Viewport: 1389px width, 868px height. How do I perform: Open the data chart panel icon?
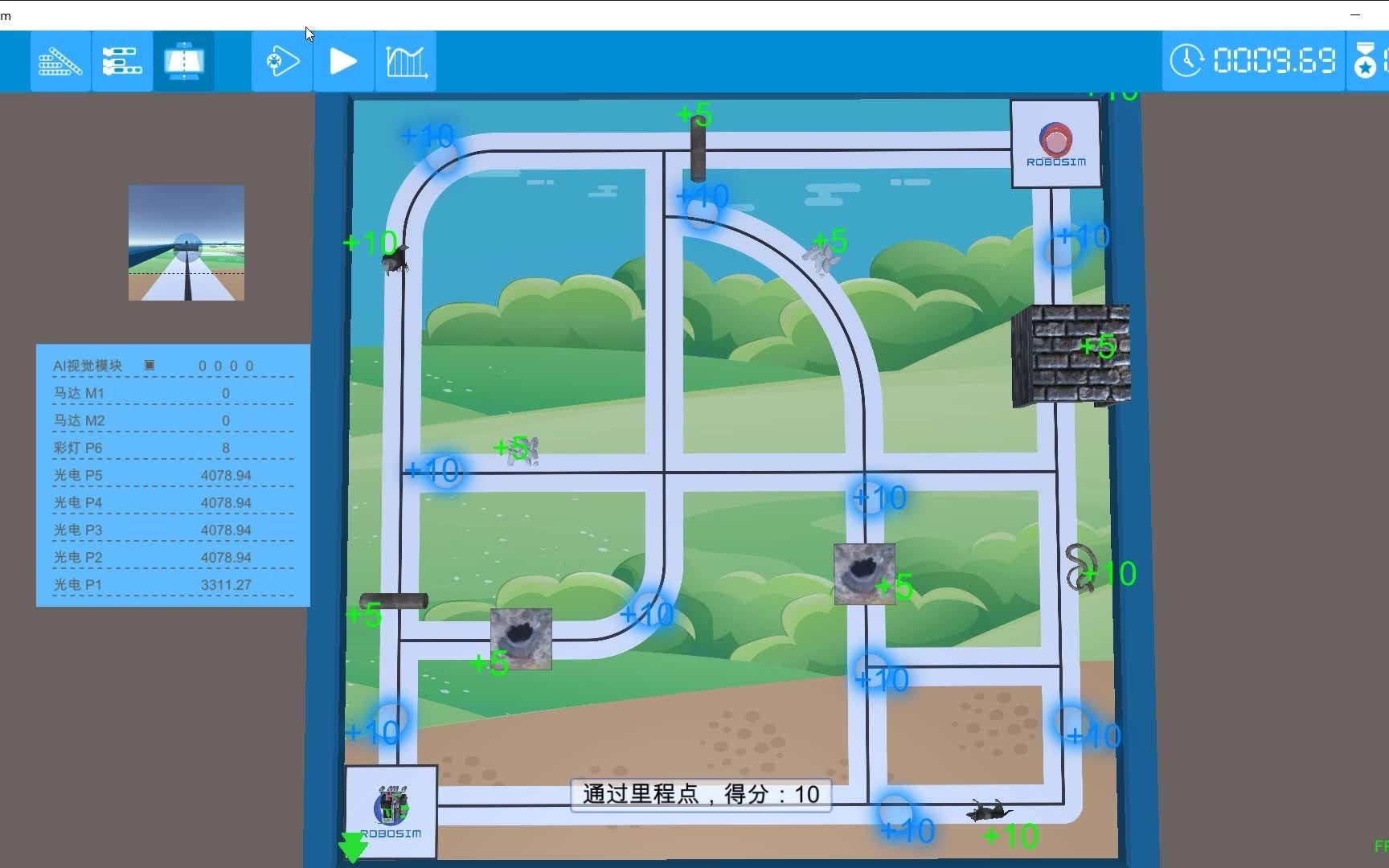coord(405,60)
